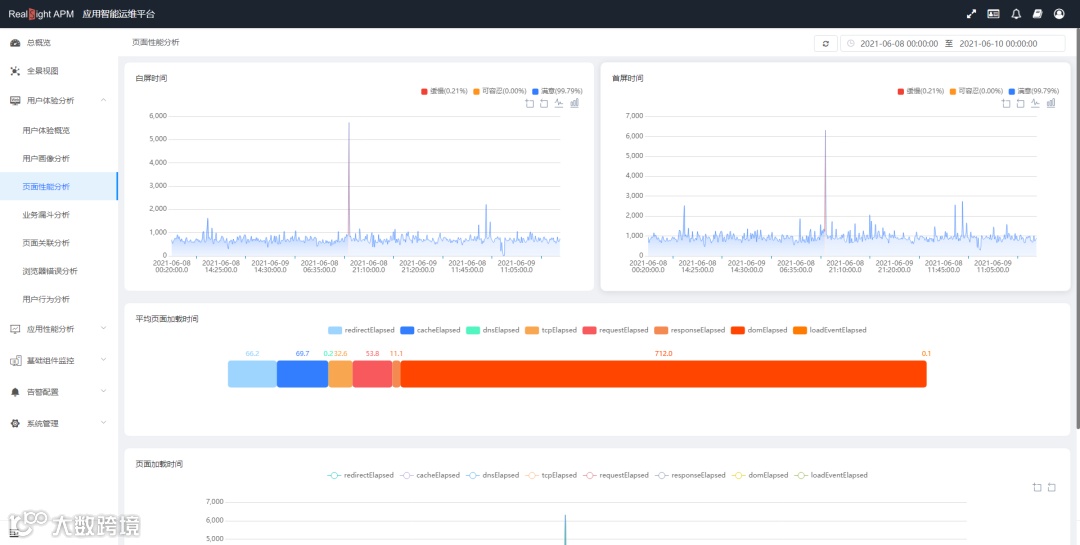This screenshot has height=545, width=1080.
Task: Activate area zoom in 页面加载时间 chart
Action: click(1037, 488)
